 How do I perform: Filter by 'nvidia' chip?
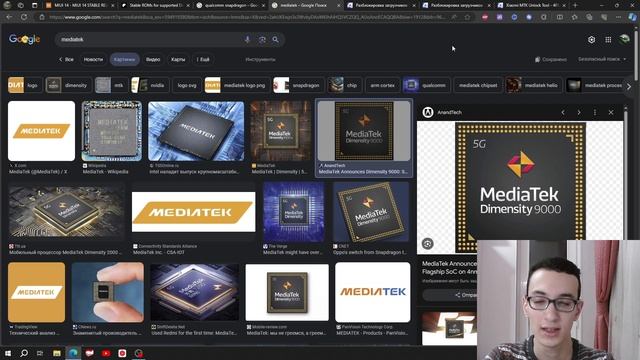[x=149, y=85]
